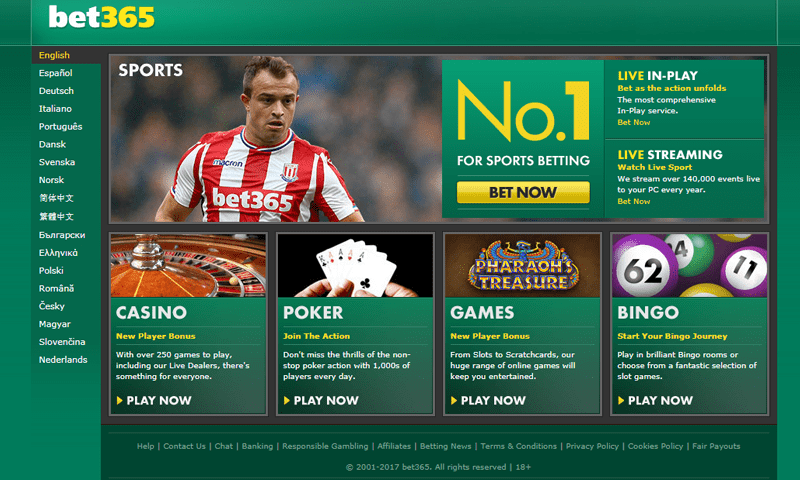
Task: Select Deutsch in the language list
Action: point(56,91)
